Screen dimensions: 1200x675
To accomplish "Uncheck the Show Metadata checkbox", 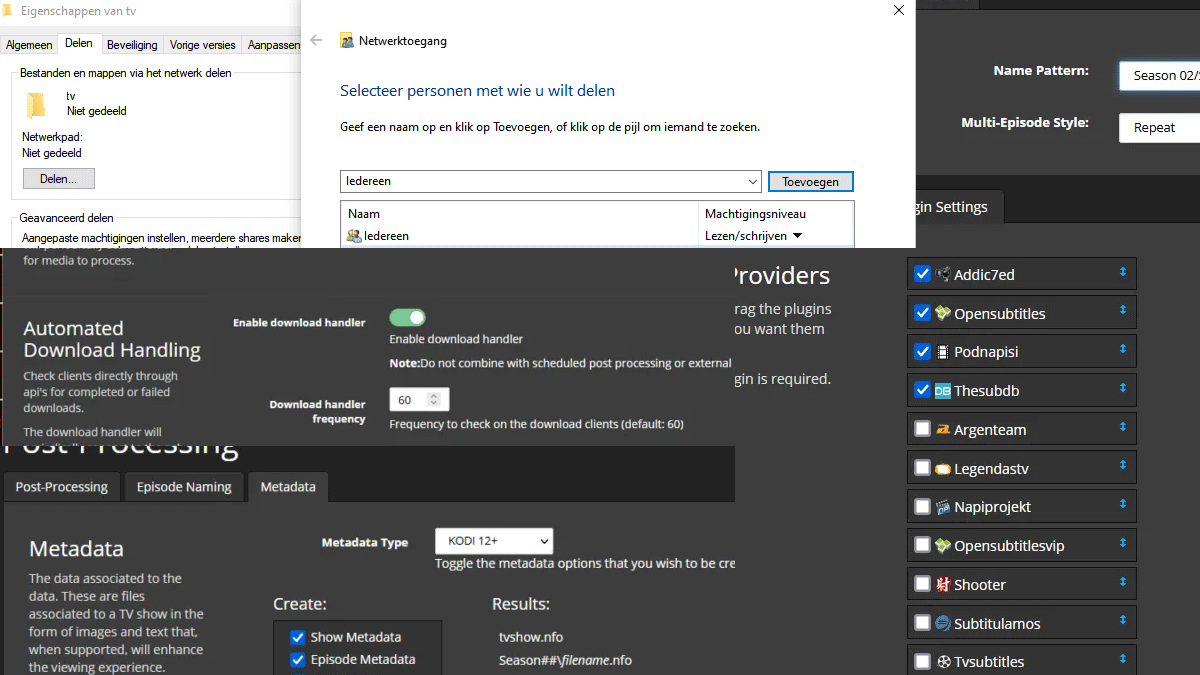I will 297,637.
